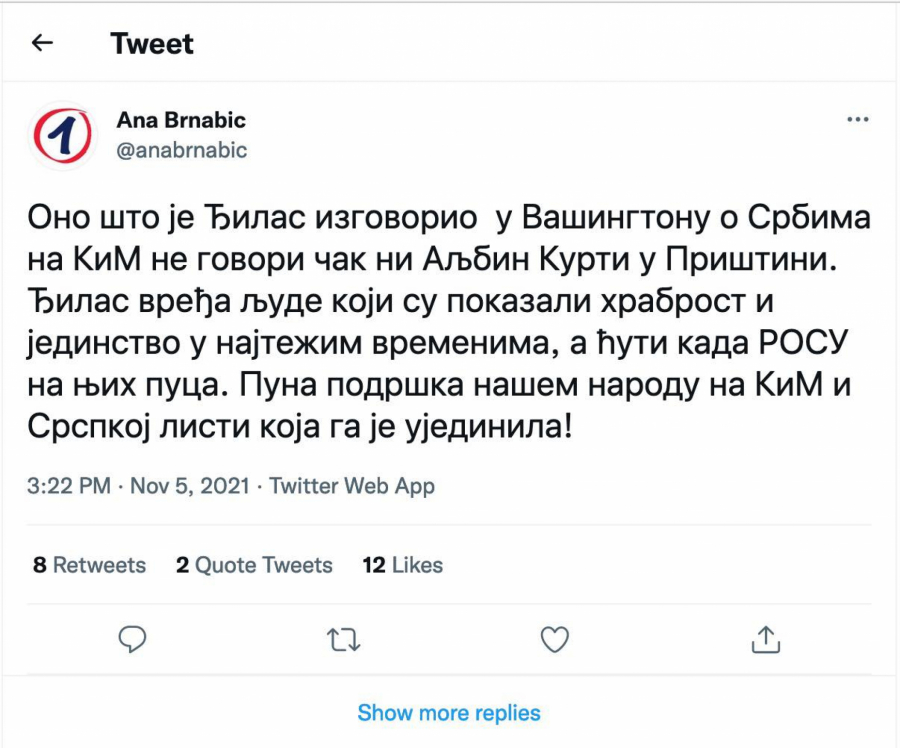Image resolution: width=900 pixels, height=748 pixels.
Task: See the 12 Likes list
Action: (401, 565)
